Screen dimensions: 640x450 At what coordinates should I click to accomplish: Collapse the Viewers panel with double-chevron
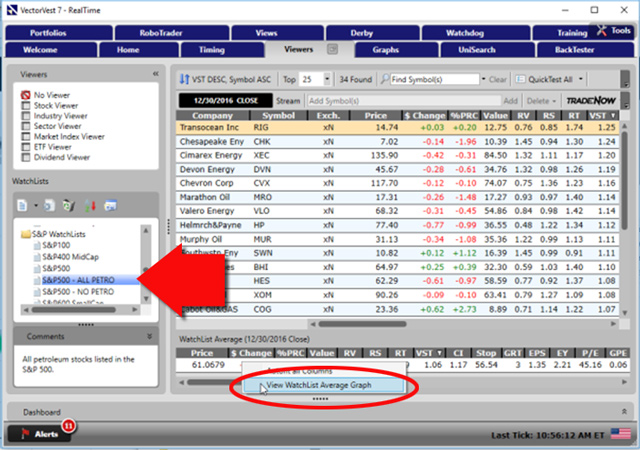click(155, 74)
